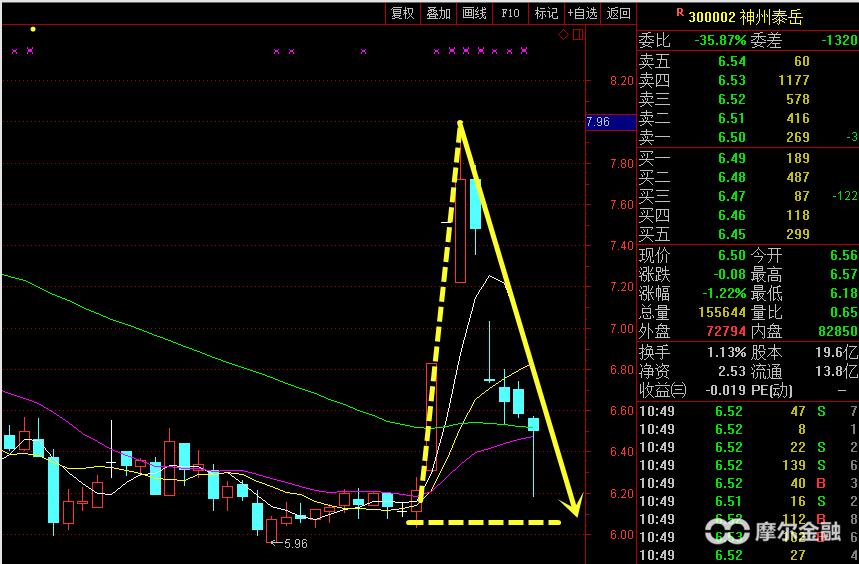
Task: Click the red R badge before stock code
Action: [x=680, y=13]
